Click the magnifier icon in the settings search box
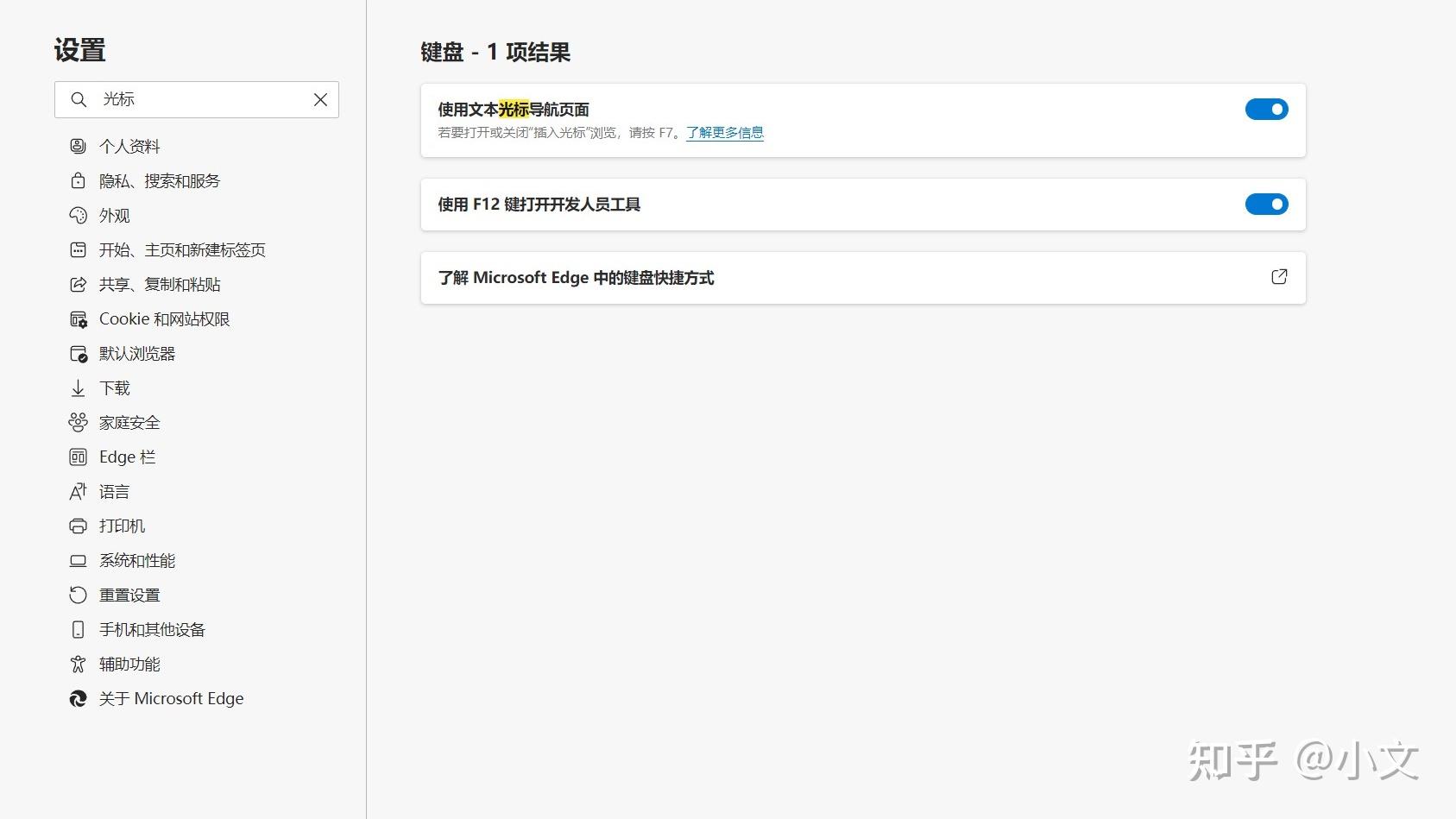The width and height of the screenshot is (1456, 819). tap(79, 99)
